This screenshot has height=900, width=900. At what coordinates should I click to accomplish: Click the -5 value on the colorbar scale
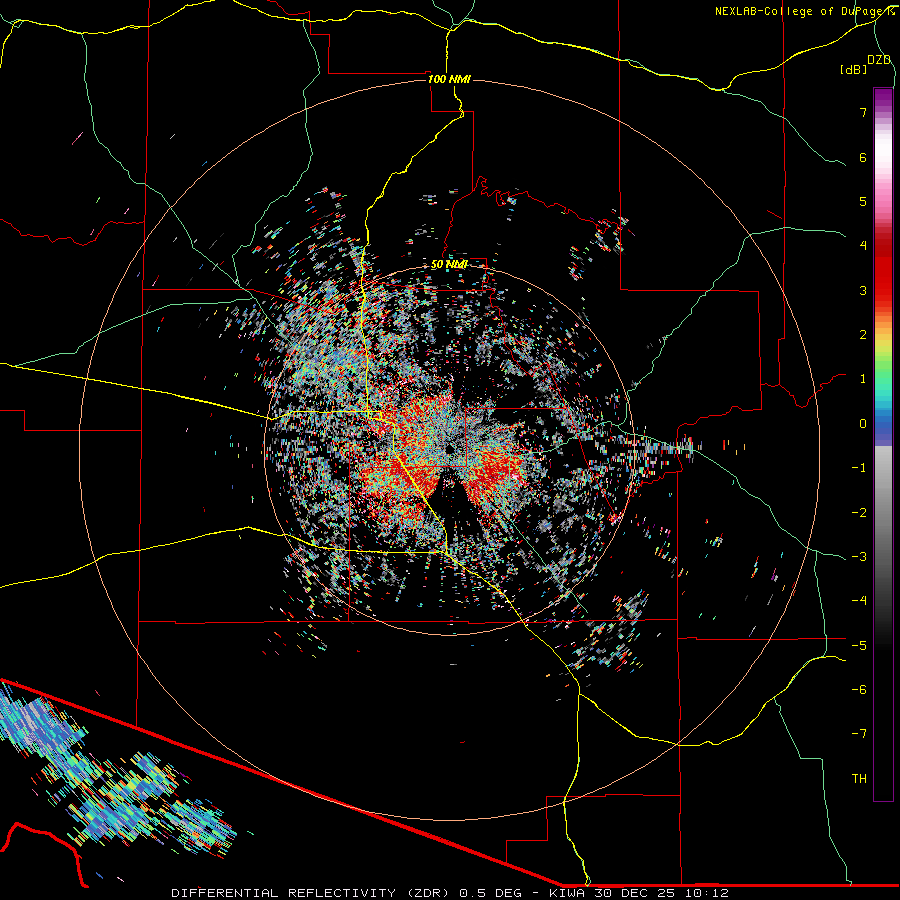[859, 646]
